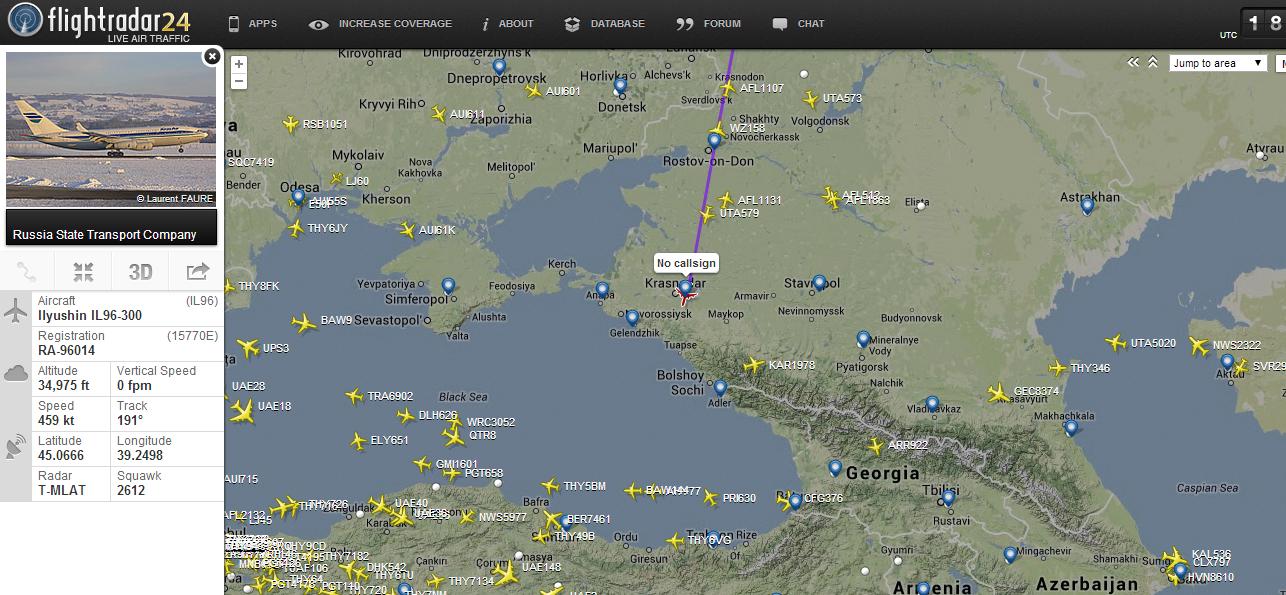Zoom in the map with plus button
This screenshot has height=595, width=1286.
pos(239,64)
